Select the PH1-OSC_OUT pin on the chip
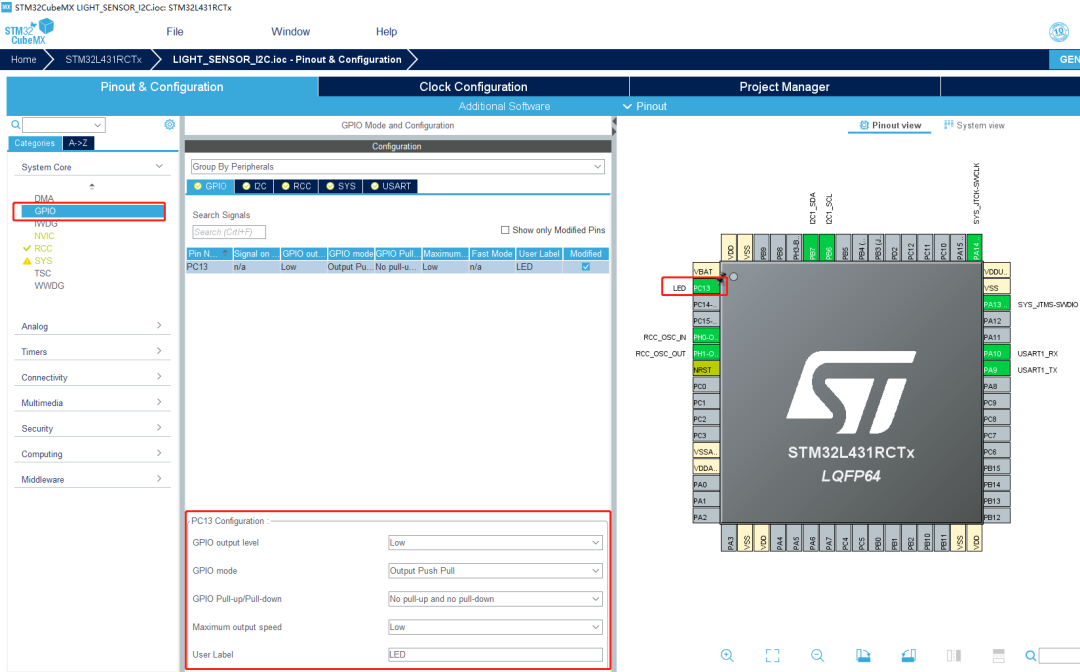1080x672 pixels. click(706, 353)
